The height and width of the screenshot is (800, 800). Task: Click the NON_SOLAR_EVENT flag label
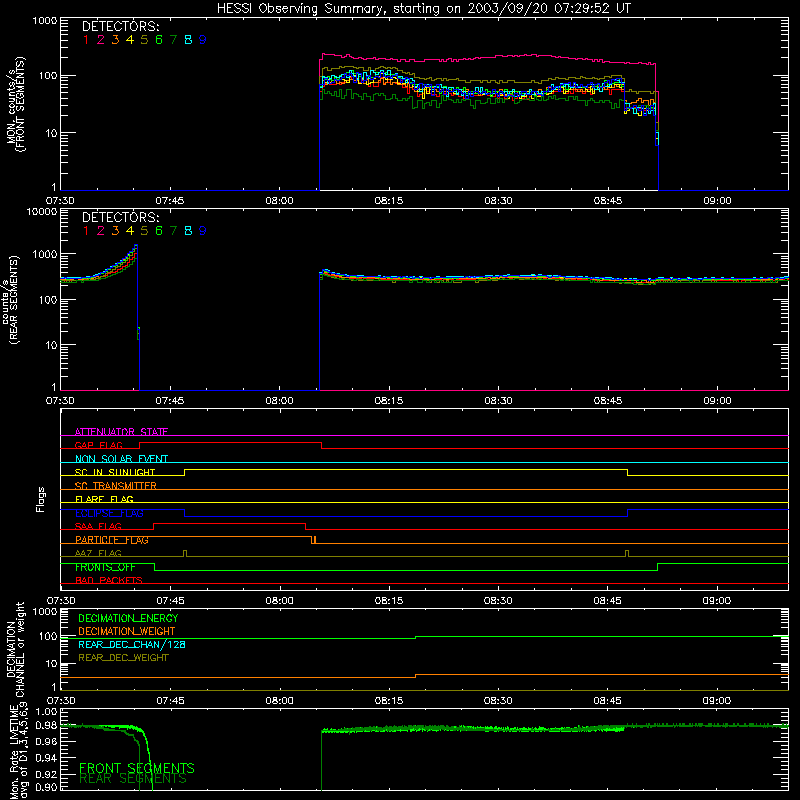(121, 459)
